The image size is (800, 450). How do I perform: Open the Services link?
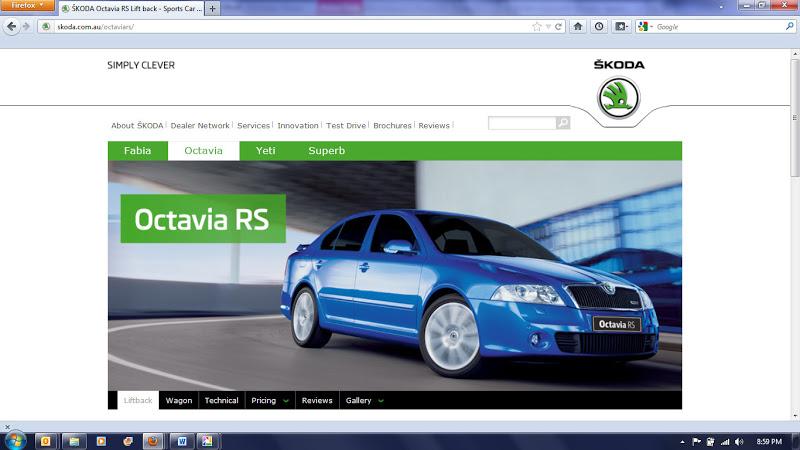(x=254, y=126)
